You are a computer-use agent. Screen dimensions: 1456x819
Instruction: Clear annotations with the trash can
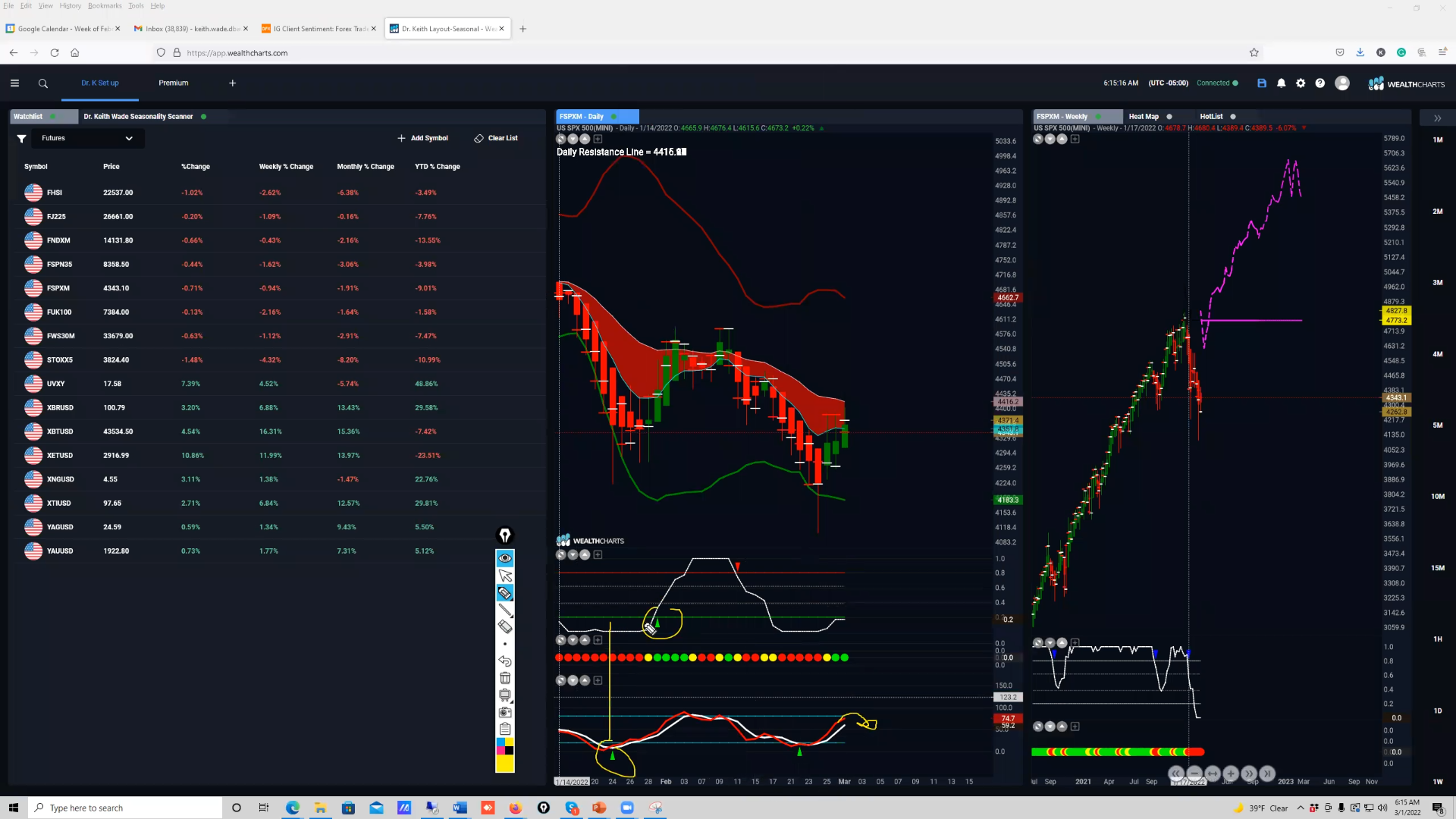pyautogui.click(x=505, y=678)
